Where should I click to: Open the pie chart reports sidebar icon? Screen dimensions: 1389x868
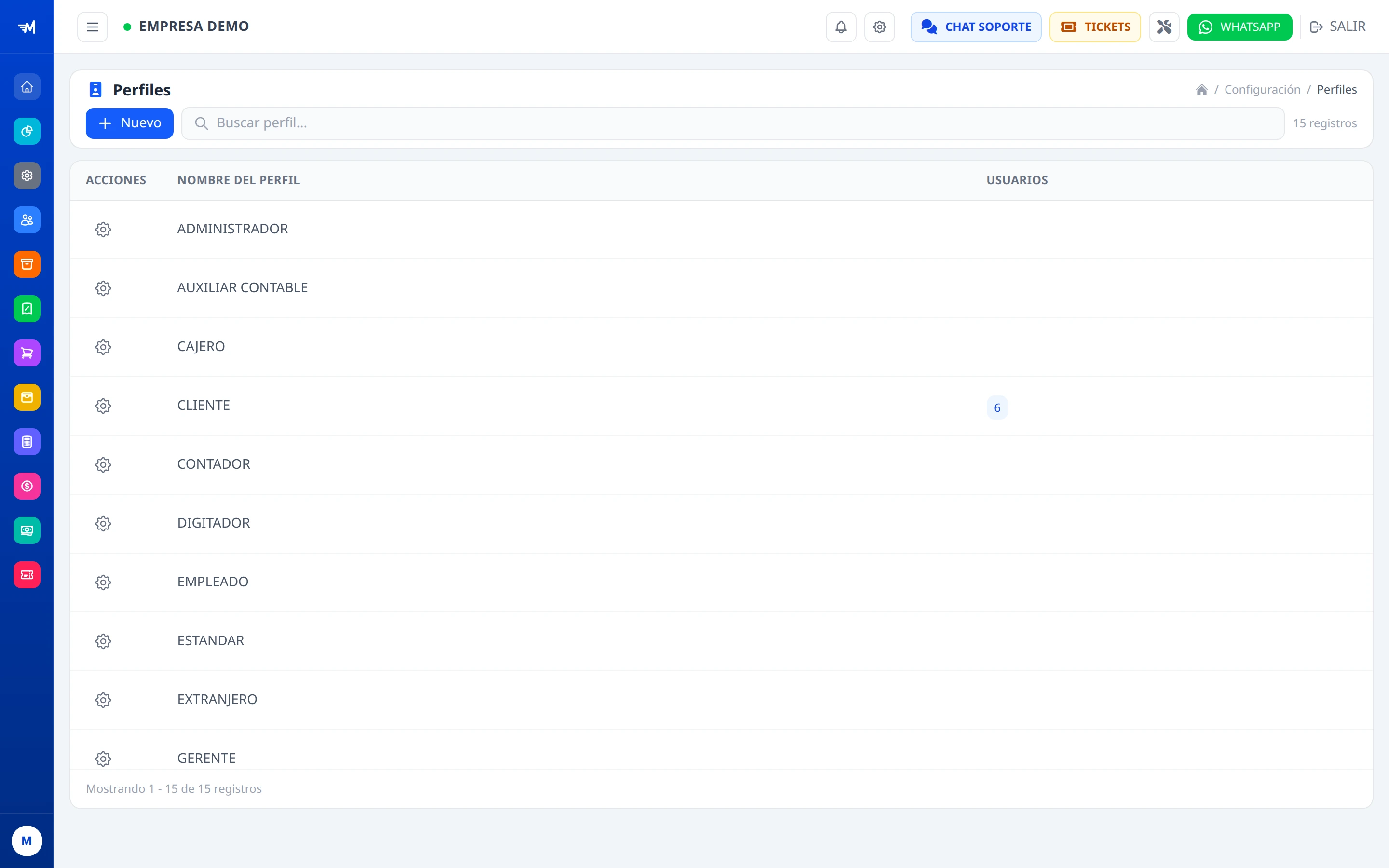click(x=27, y=132)
